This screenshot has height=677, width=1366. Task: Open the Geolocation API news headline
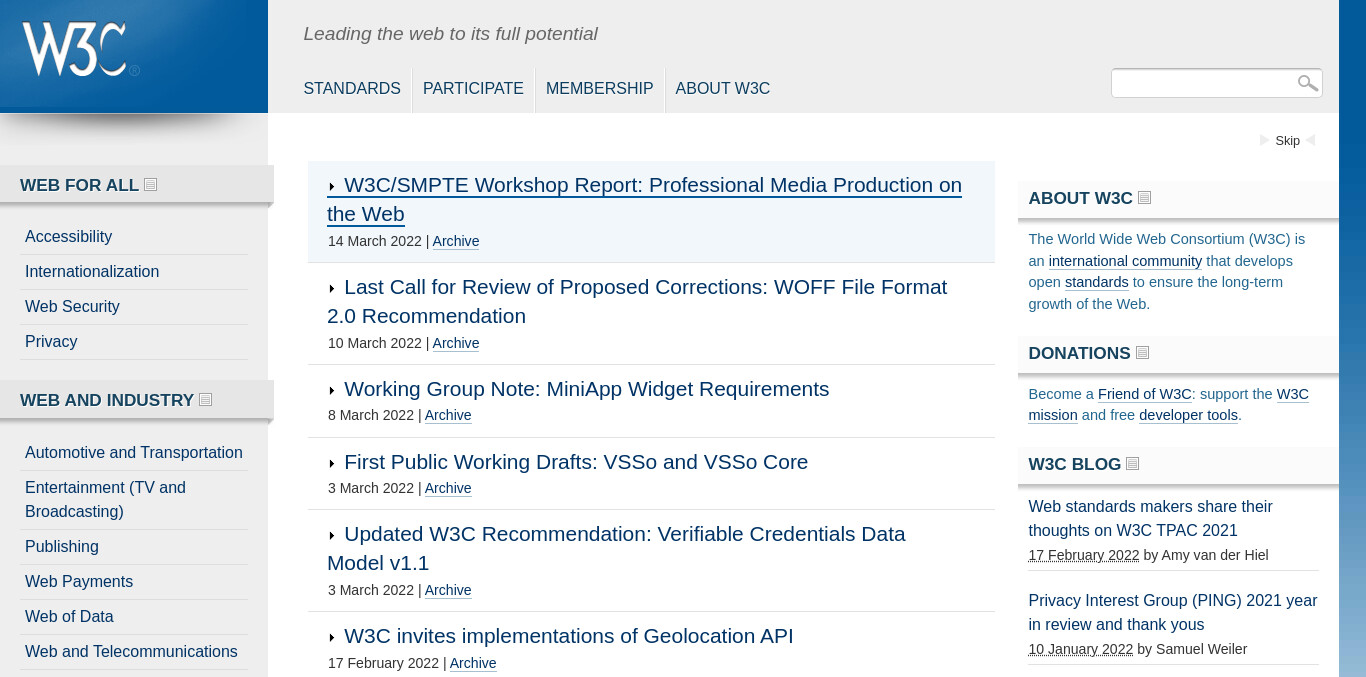(x=568, y=636)
